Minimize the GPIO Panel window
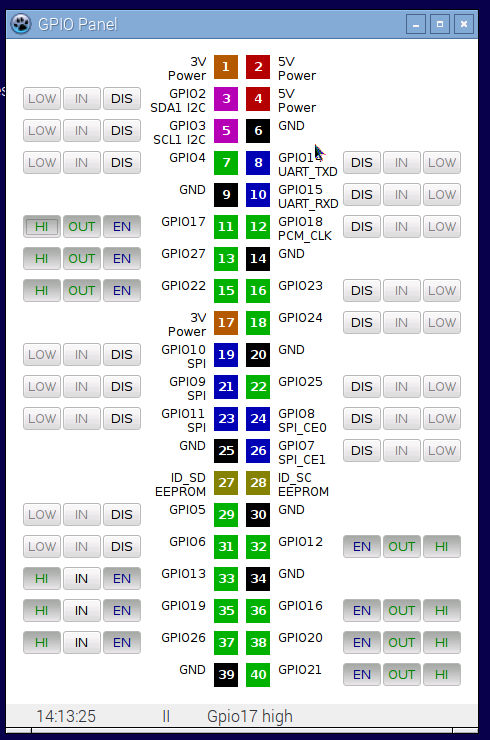This screenshot has height=740, width=490. coord(416,24)
